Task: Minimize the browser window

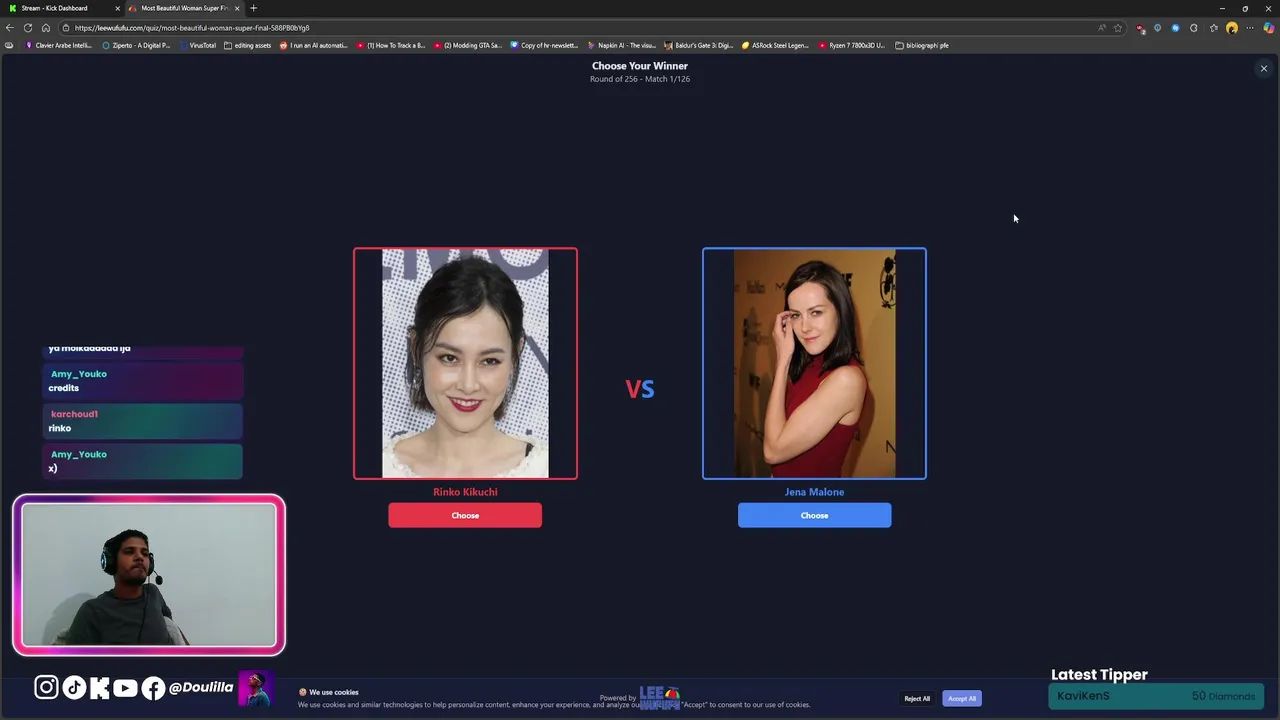Action: pos(1222,8)
